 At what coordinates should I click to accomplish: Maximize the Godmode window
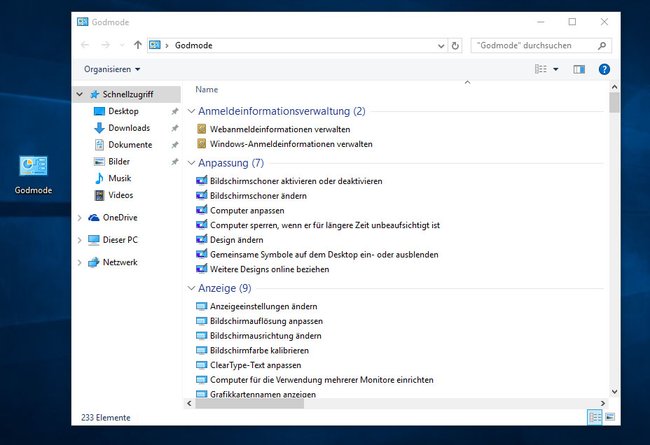pyautogui.click(x=572, y=22)
